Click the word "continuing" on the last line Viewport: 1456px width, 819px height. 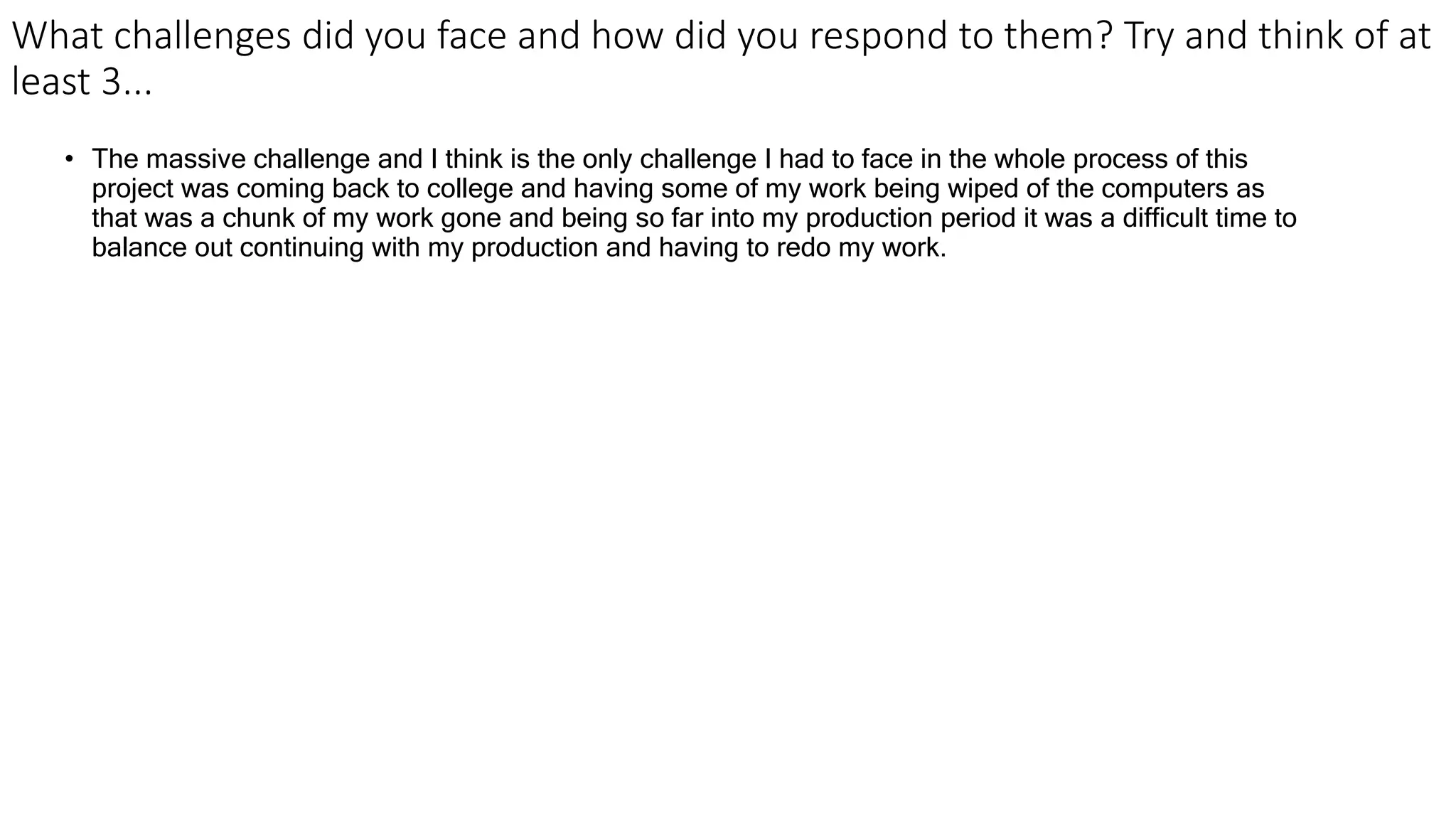(301, 248)
